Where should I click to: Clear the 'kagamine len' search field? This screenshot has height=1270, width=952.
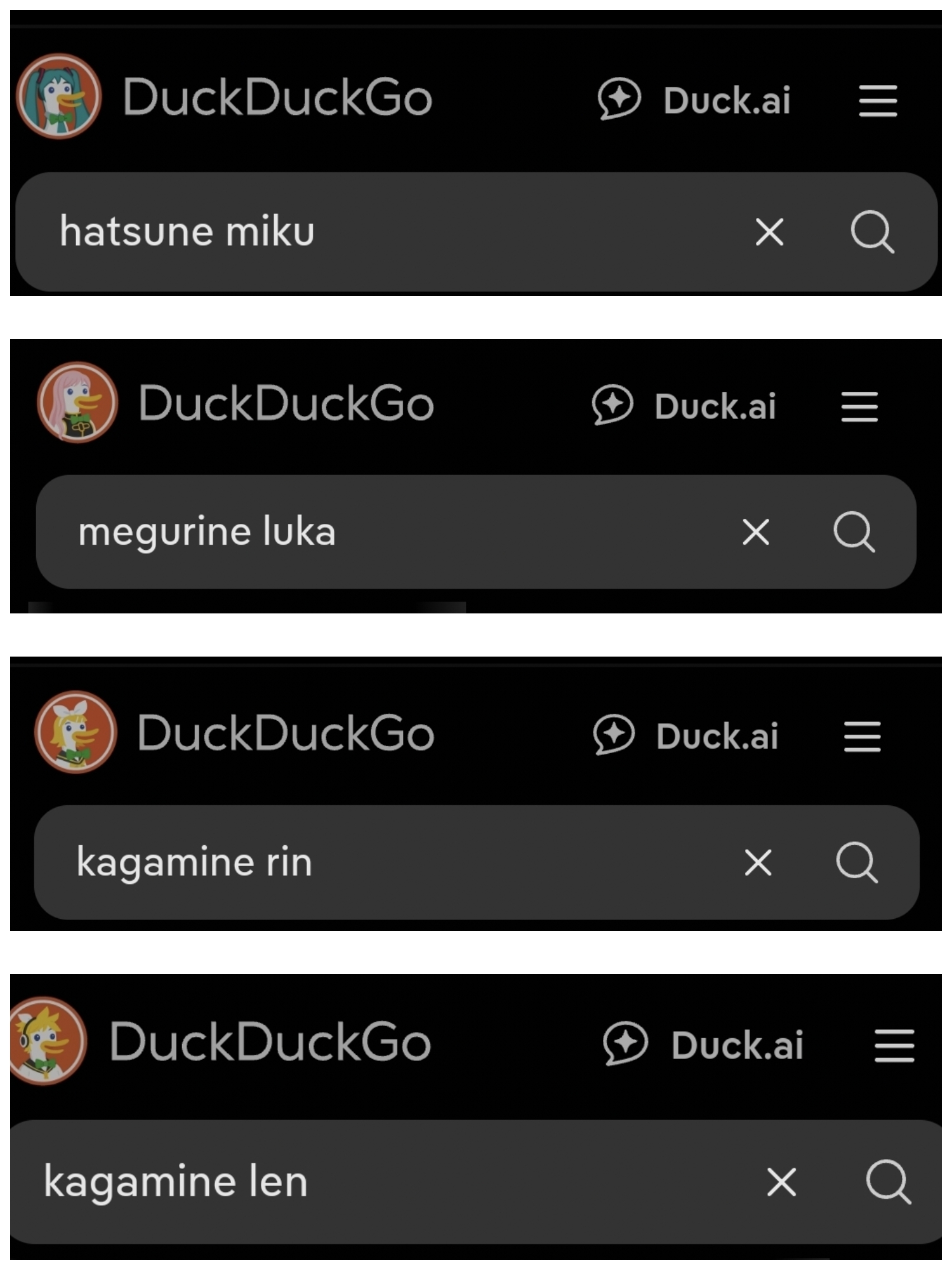point(781,1182)
